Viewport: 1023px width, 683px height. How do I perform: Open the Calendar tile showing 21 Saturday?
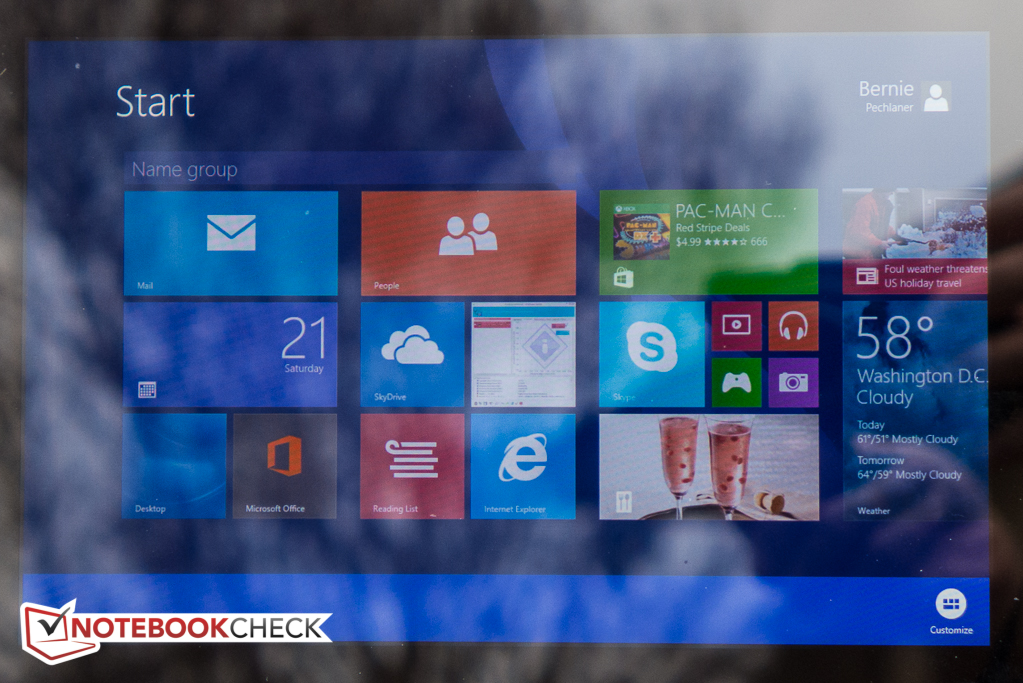230,354
